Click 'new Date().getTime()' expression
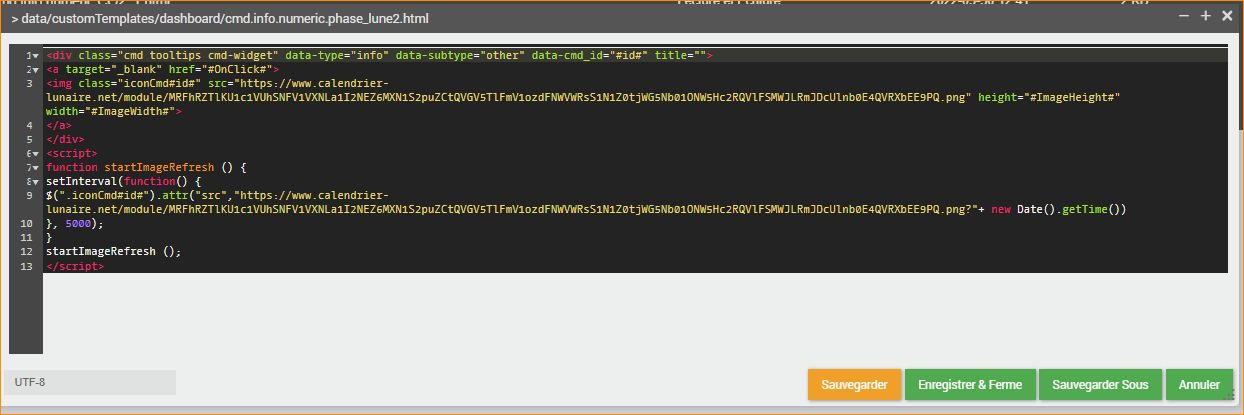 (1058, 210)
